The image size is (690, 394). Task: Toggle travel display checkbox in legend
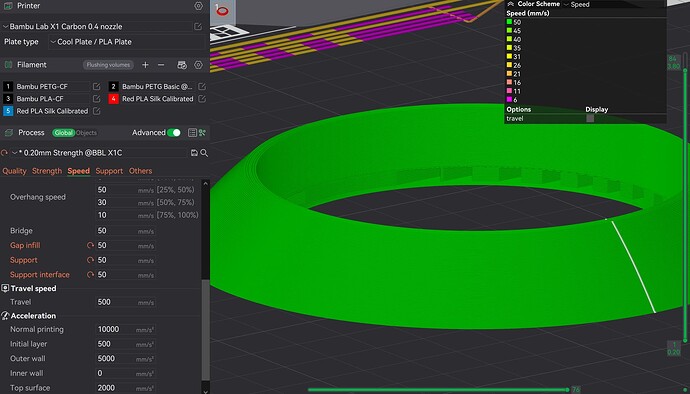pyautogui.click(x=590, y=118)
